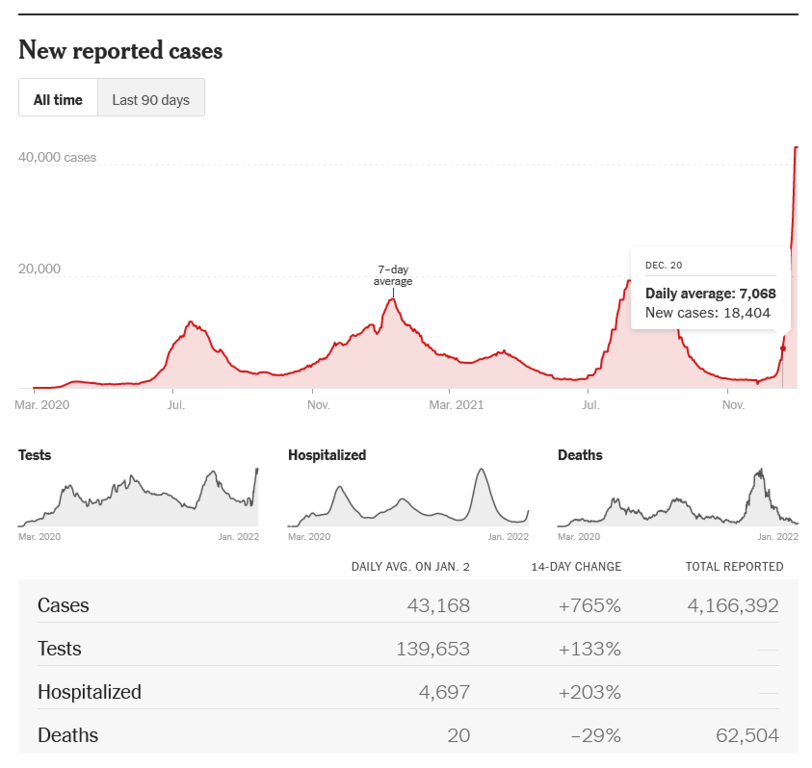This screenshot has width=812, height=768.
Task: Click the Daily Avg. on Jan. 2 header
Action: [410, 566]
